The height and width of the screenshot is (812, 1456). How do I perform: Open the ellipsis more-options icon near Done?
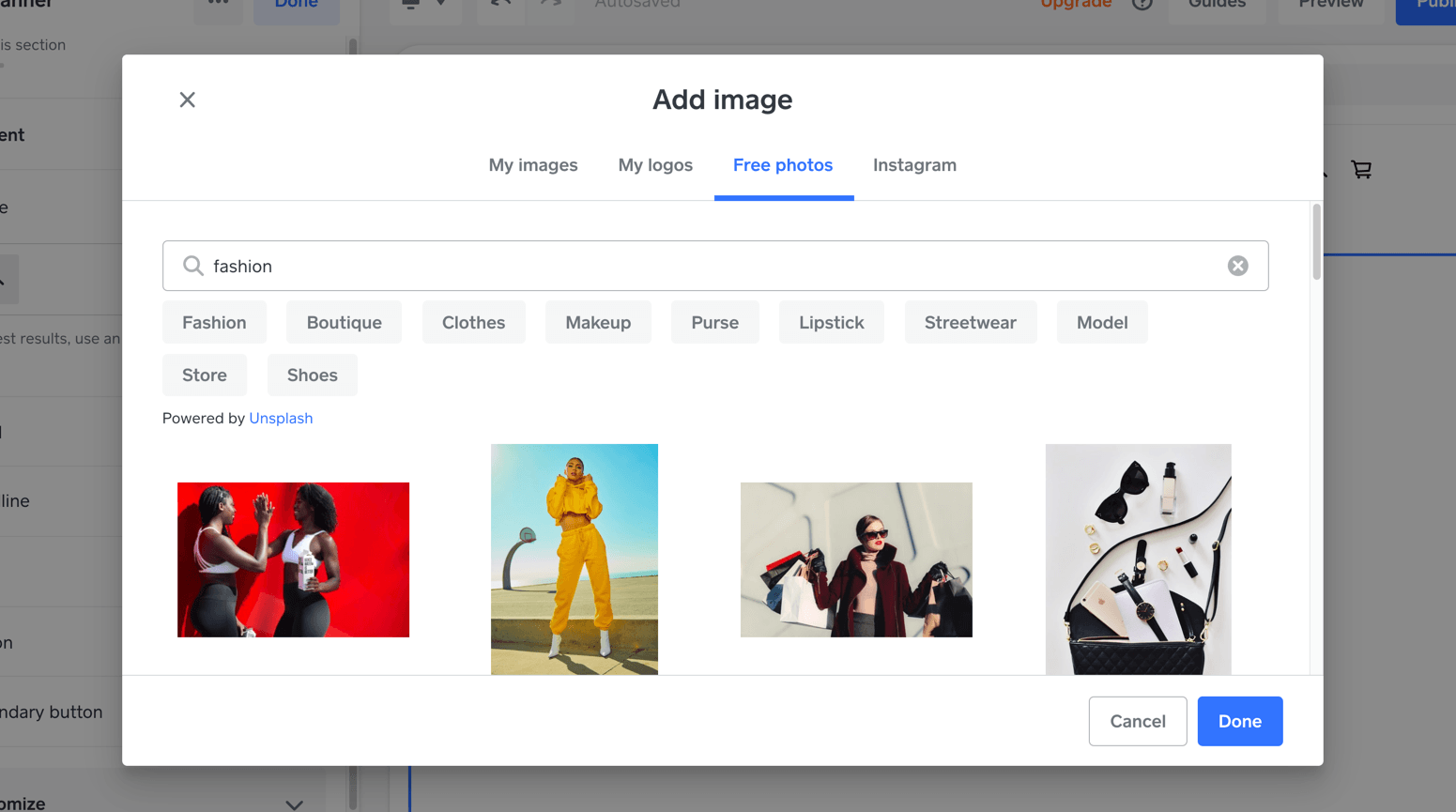pos(218,4)
